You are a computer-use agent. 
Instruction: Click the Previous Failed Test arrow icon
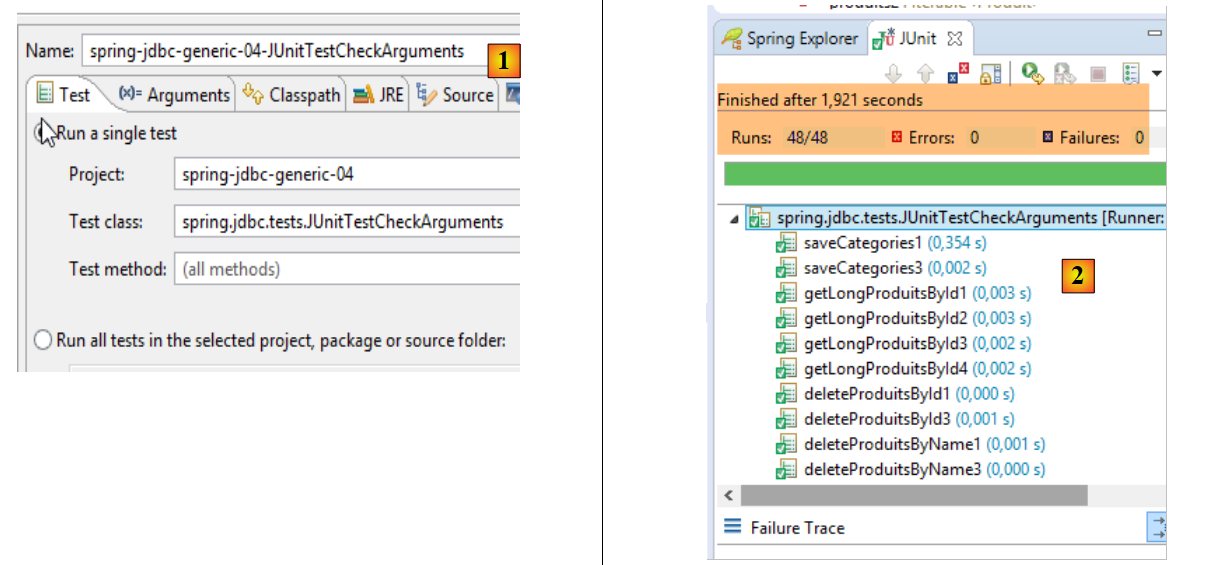[x=924, y=73]
